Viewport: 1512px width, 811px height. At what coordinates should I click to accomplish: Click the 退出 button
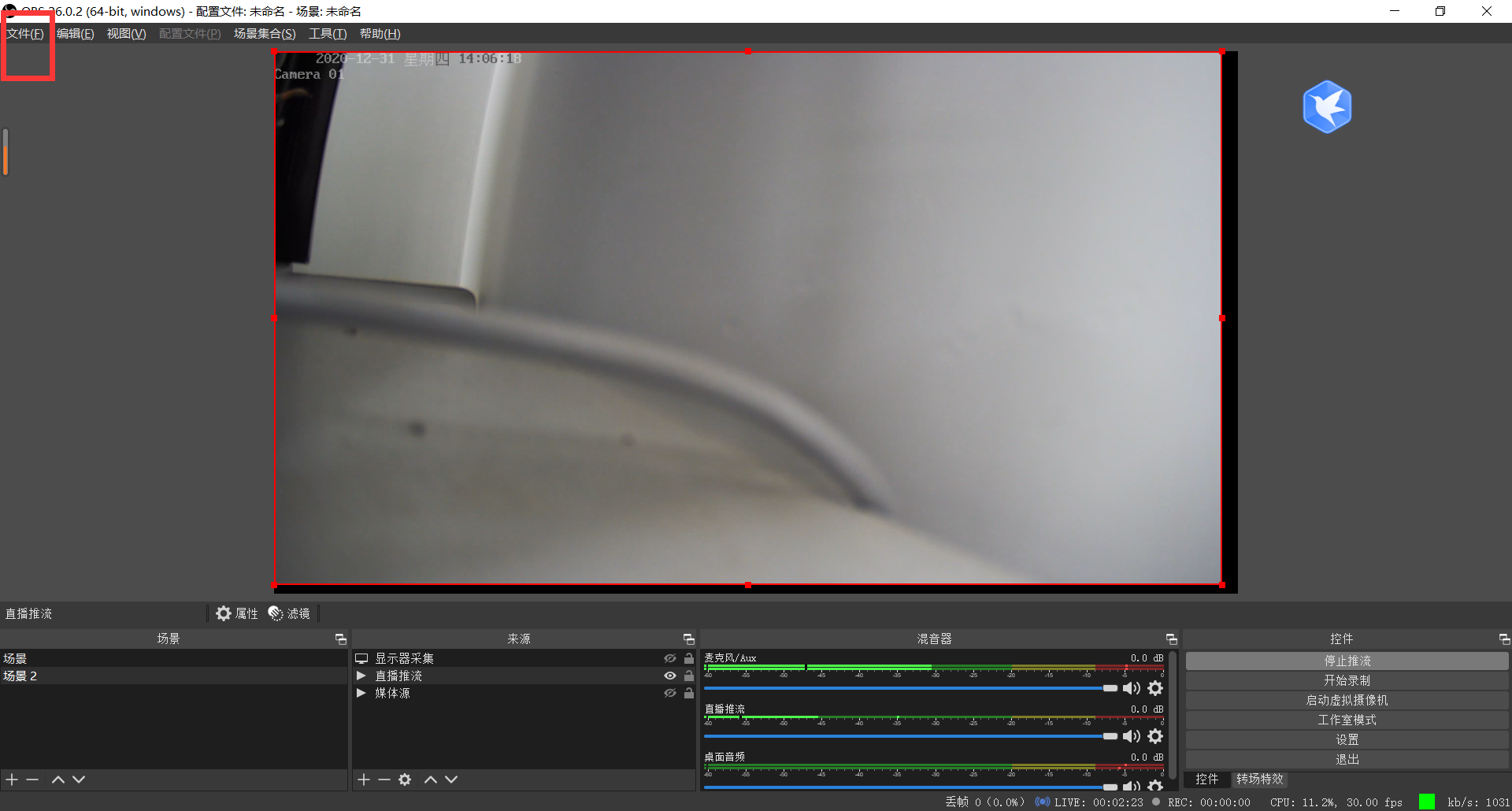[1347, 759]
